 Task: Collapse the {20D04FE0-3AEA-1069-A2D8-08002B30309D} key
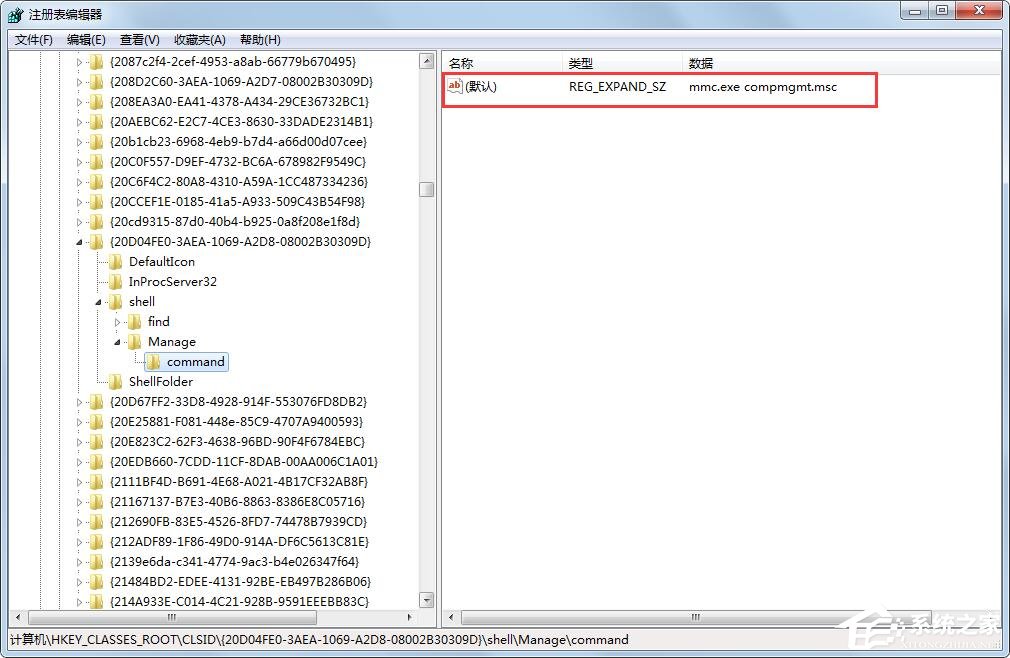coord(82,241)
